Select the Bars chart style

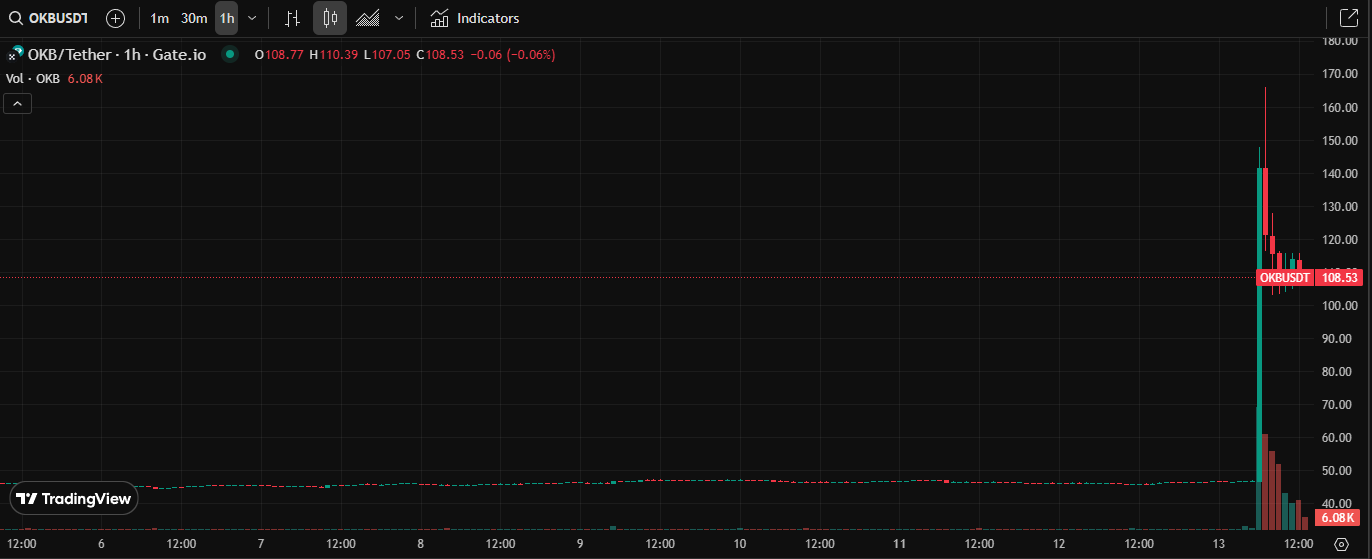292,18
